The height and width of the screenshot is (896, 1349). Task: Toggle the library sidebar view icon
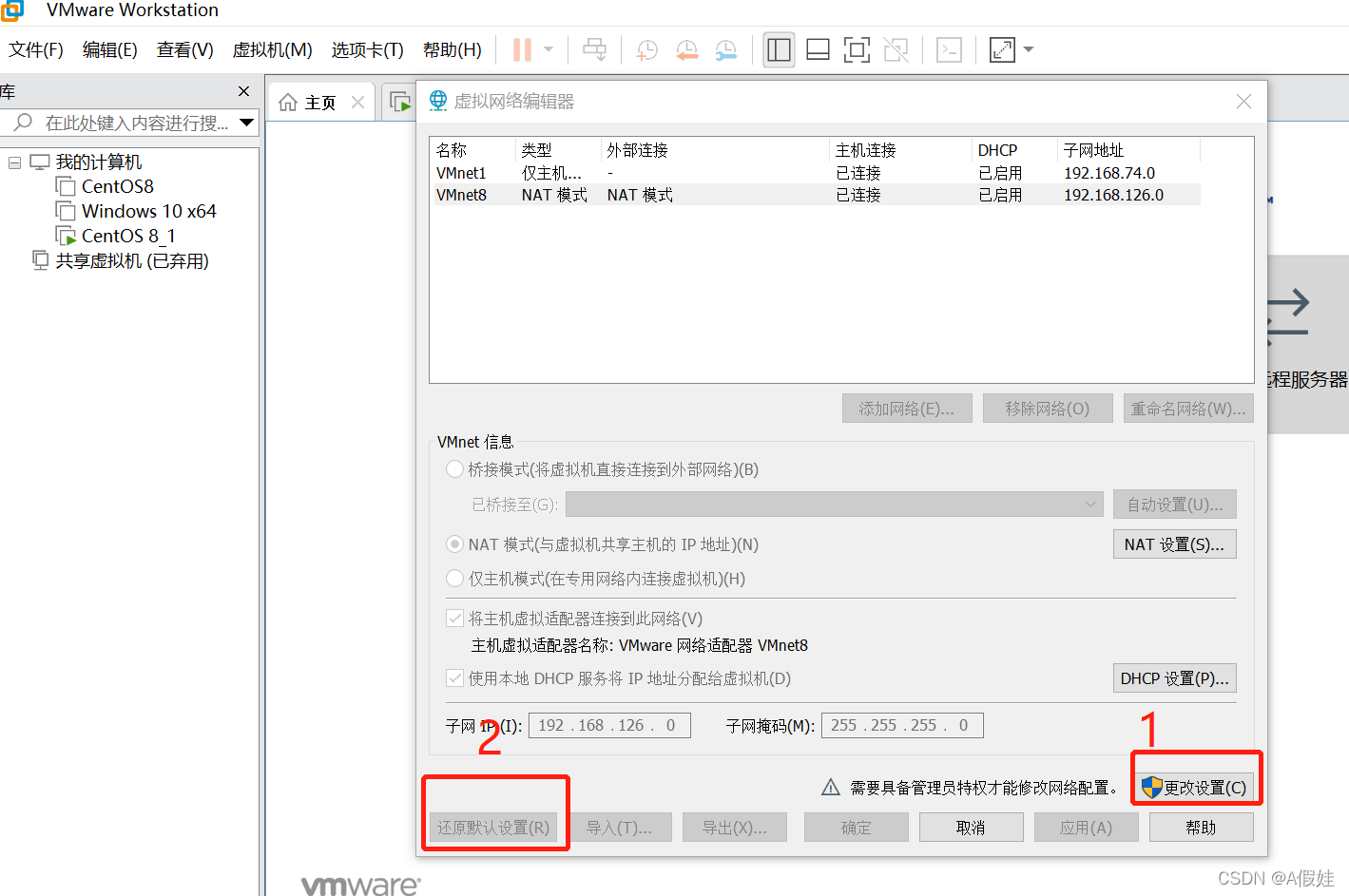click(x=779, y=49)
